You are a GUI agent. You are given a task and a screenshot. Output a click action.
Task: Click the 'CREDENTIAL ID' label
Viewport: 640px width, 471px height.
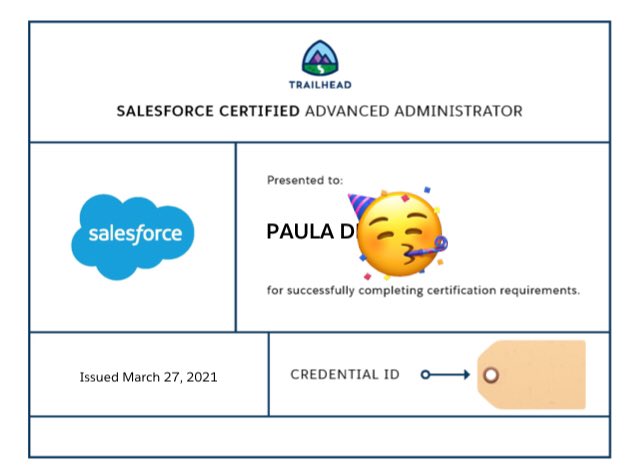click(x=345, y=374)
